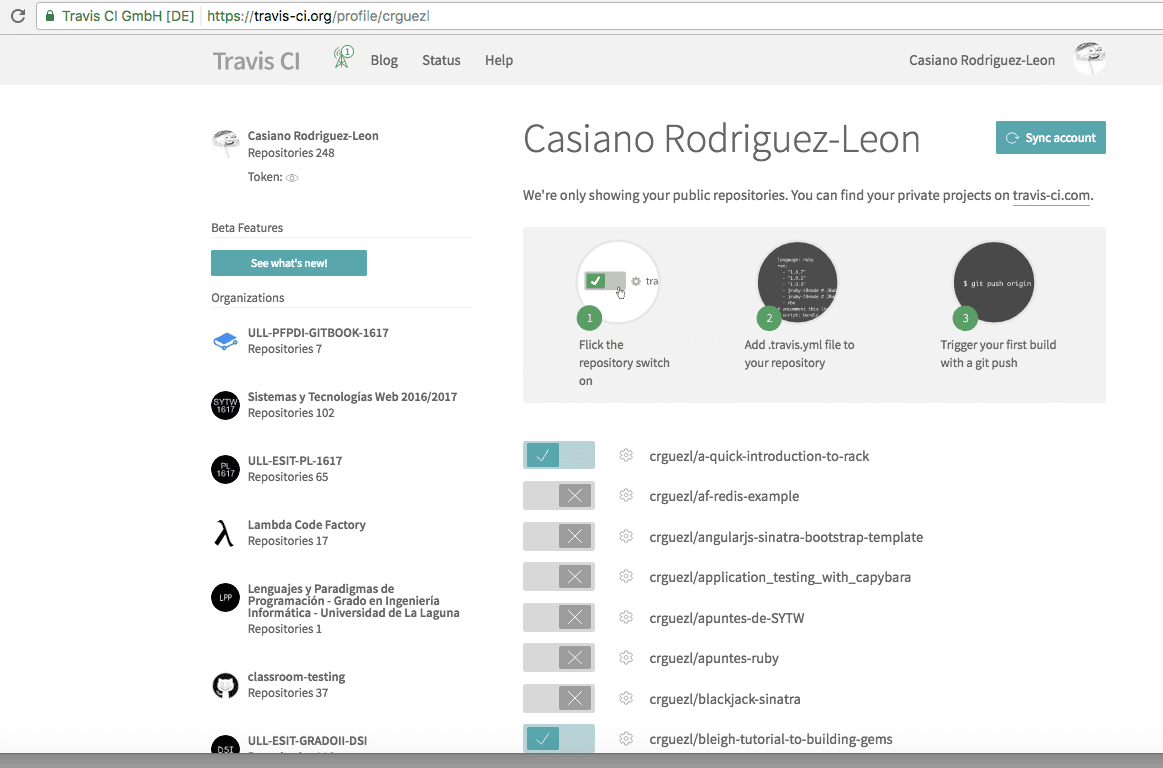Click the classroom-testing GitHub octocat icon
Viewport: 1163px width, 768px height.
225,685
